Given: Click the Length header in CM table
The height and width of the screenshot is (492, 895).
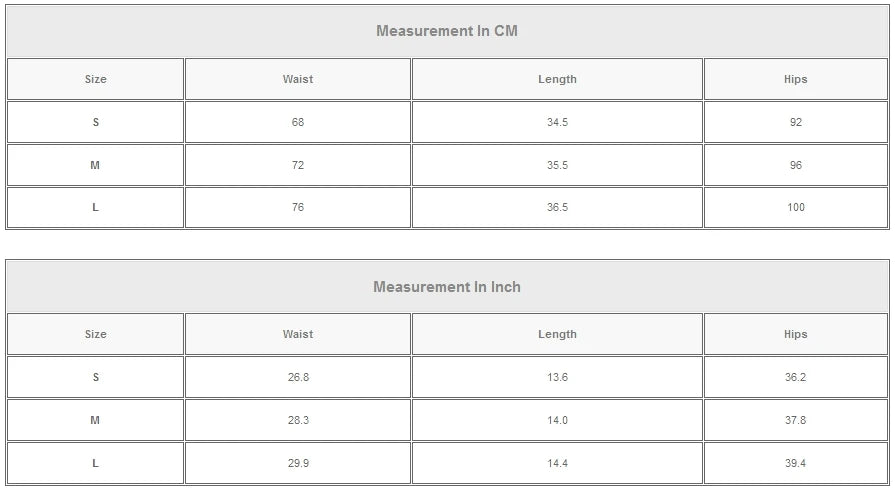Looking at the screenshot, I should tap(557, 79).
